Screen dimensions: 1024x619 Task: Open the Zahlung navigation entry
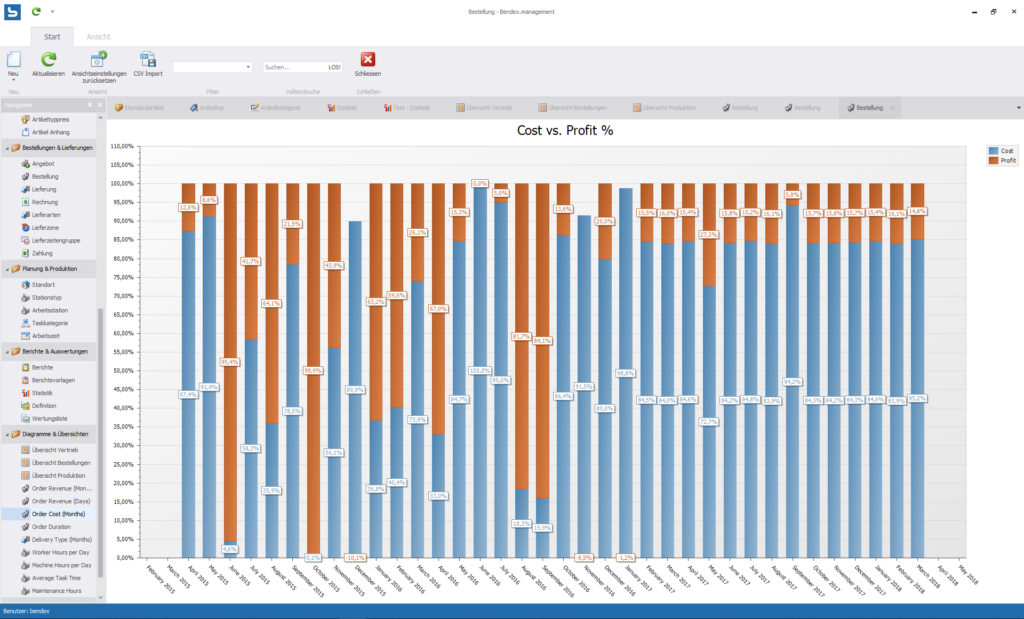(x=42, y=253)
